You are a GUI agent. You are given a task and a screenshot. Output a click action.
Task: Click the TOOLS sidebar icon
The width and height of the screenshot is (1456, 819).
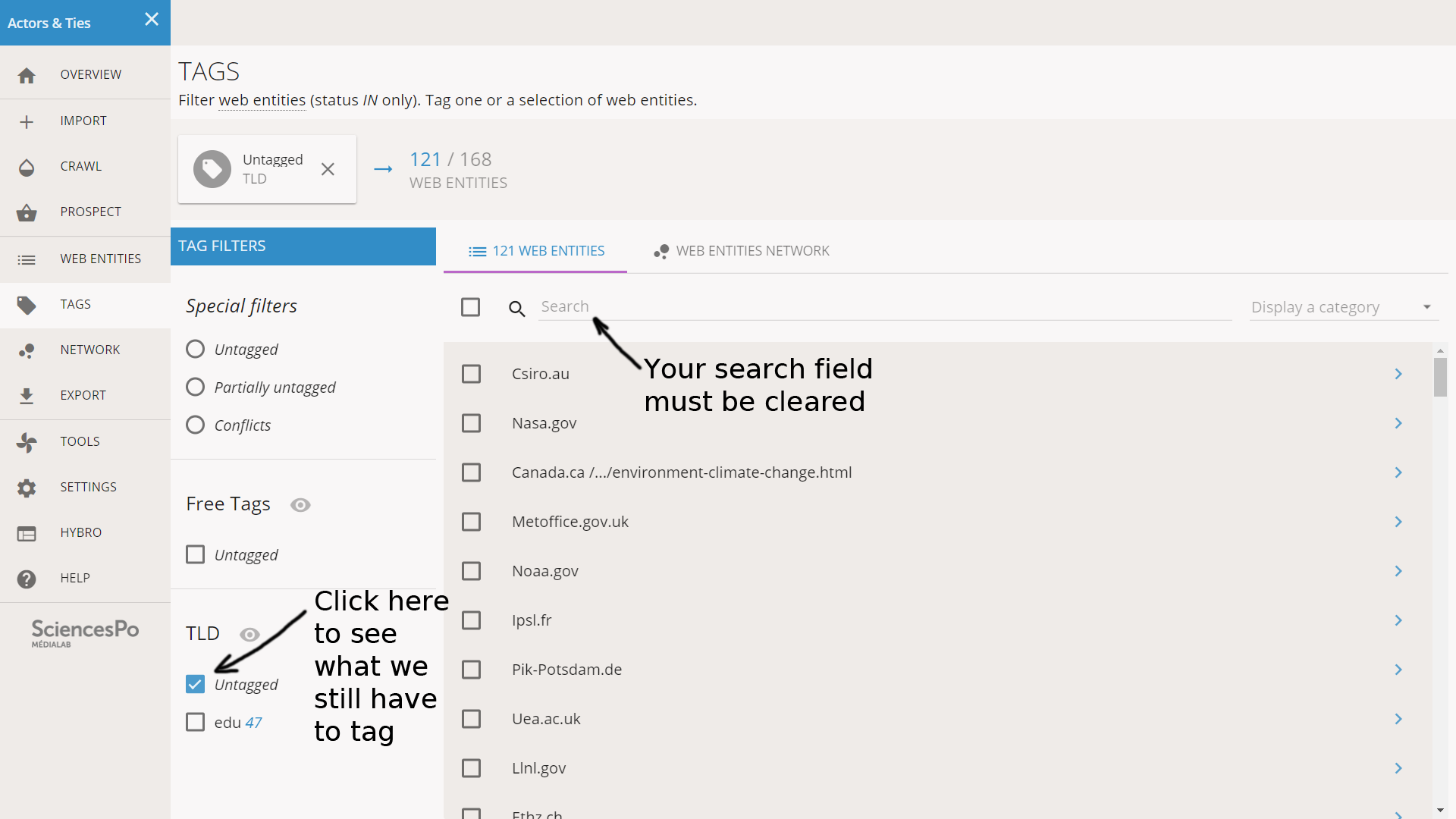(26, 441)
